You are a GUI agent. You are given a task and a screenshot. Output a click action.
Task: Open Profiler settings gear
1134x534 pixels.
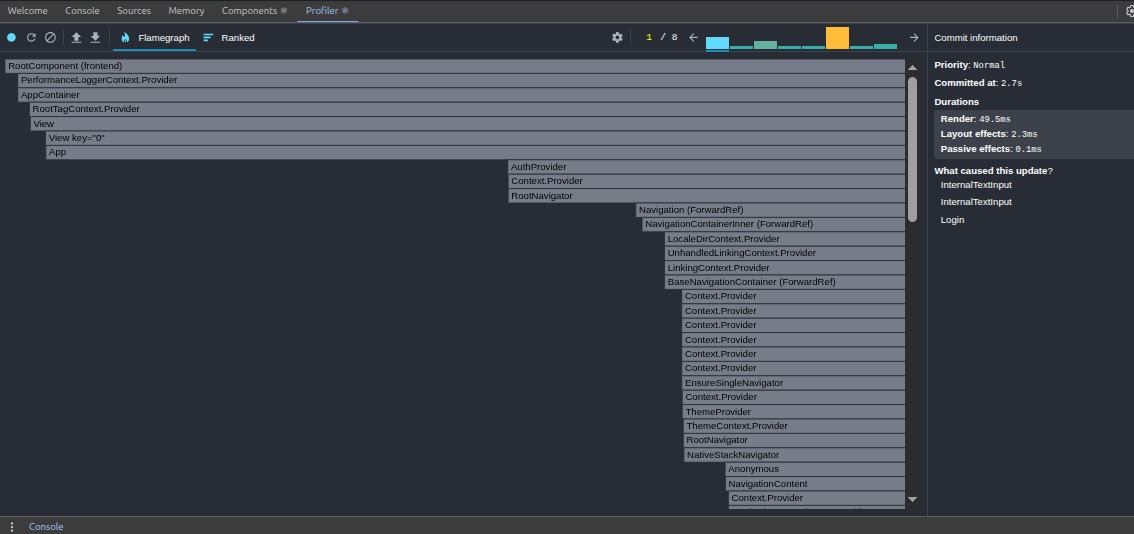coord(617,38)
